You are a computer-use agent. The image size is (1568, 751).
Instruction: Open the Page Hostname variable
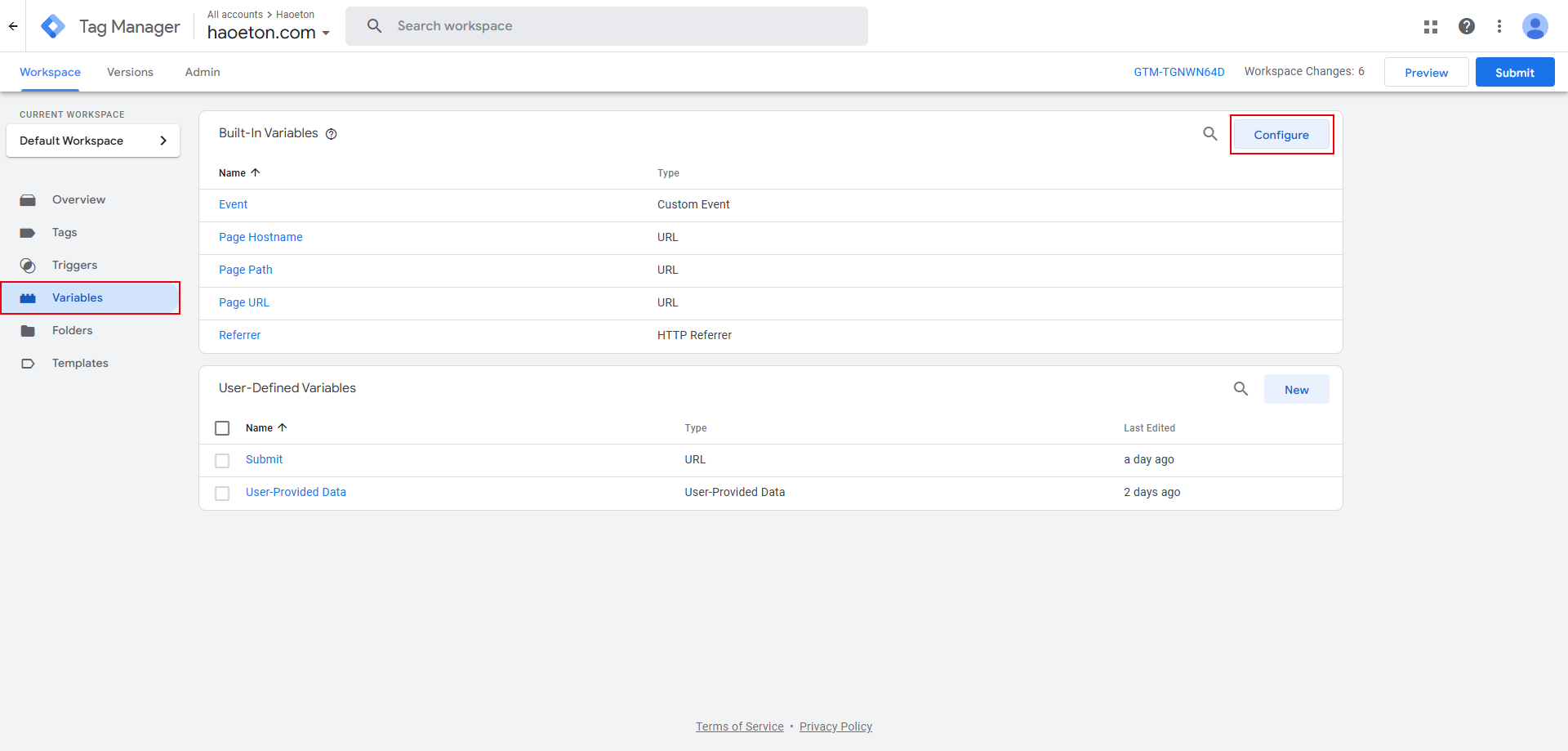pos(261,237)
